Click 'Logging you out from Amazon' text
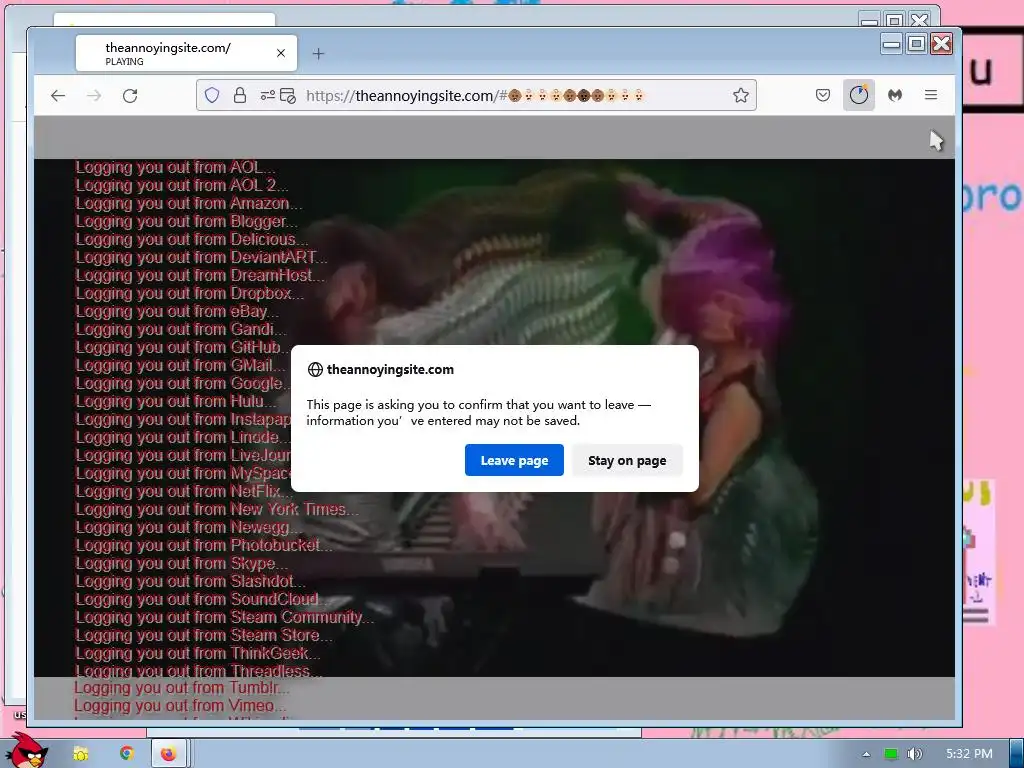 click(x=188, y=203)
